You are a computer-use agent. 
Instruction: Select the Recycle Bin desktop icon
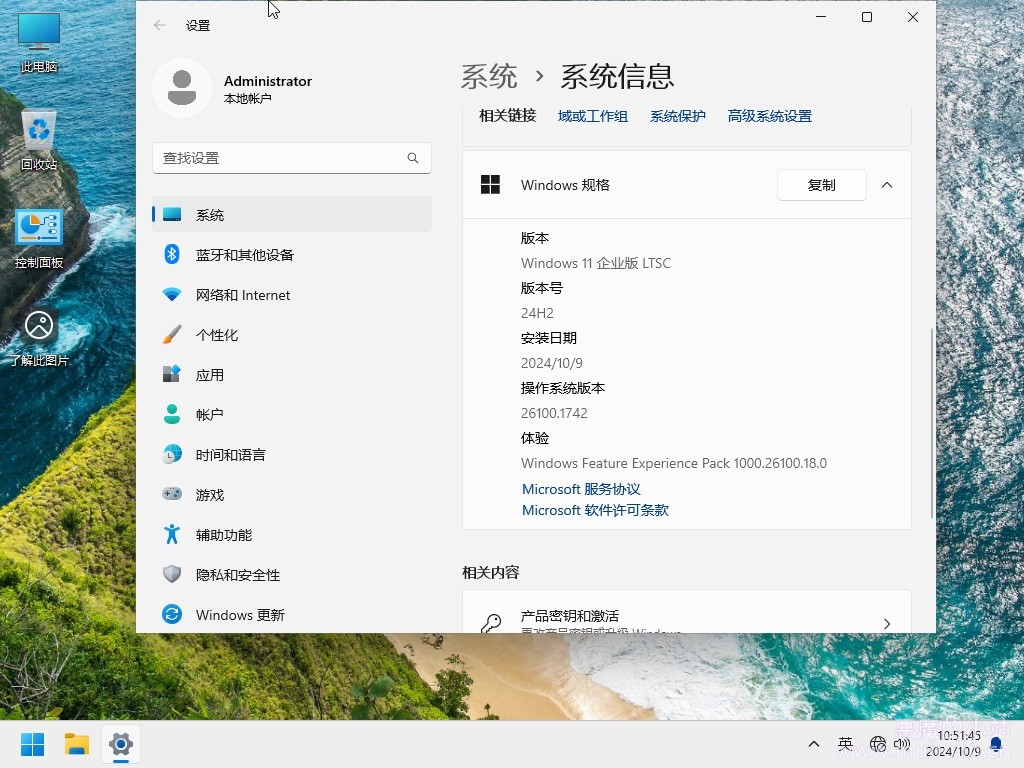[x=39, y=140]
